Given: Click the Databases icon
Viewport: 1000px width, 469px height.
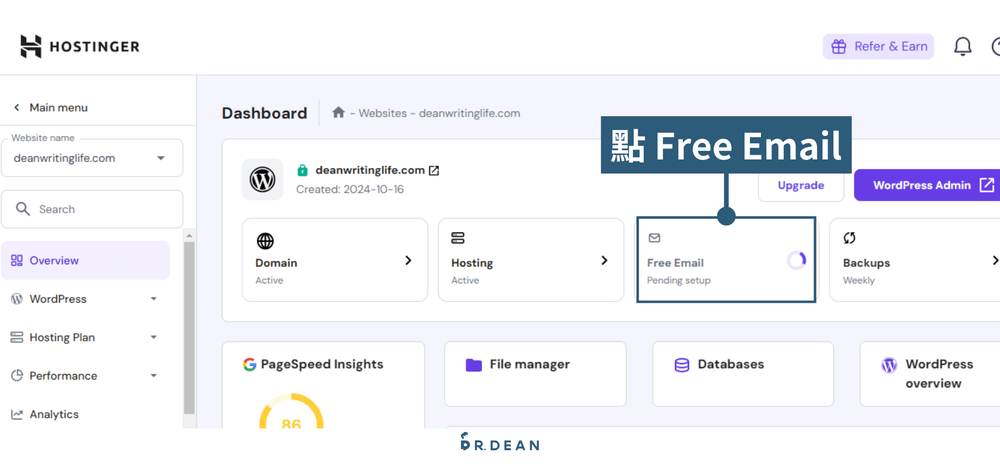Looking at the screenshot, I should [x=682, y=365].
